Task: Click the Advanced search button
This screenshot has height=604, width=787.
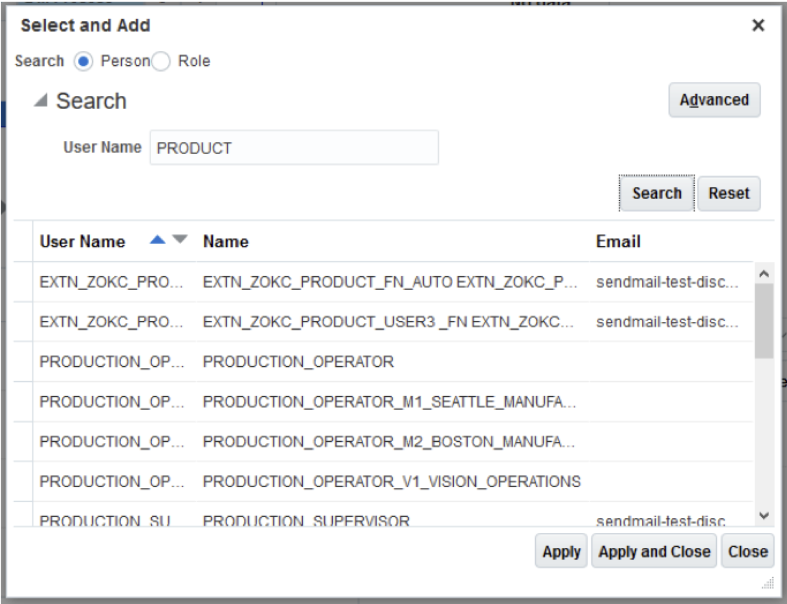Action: [x=714, y=100]
